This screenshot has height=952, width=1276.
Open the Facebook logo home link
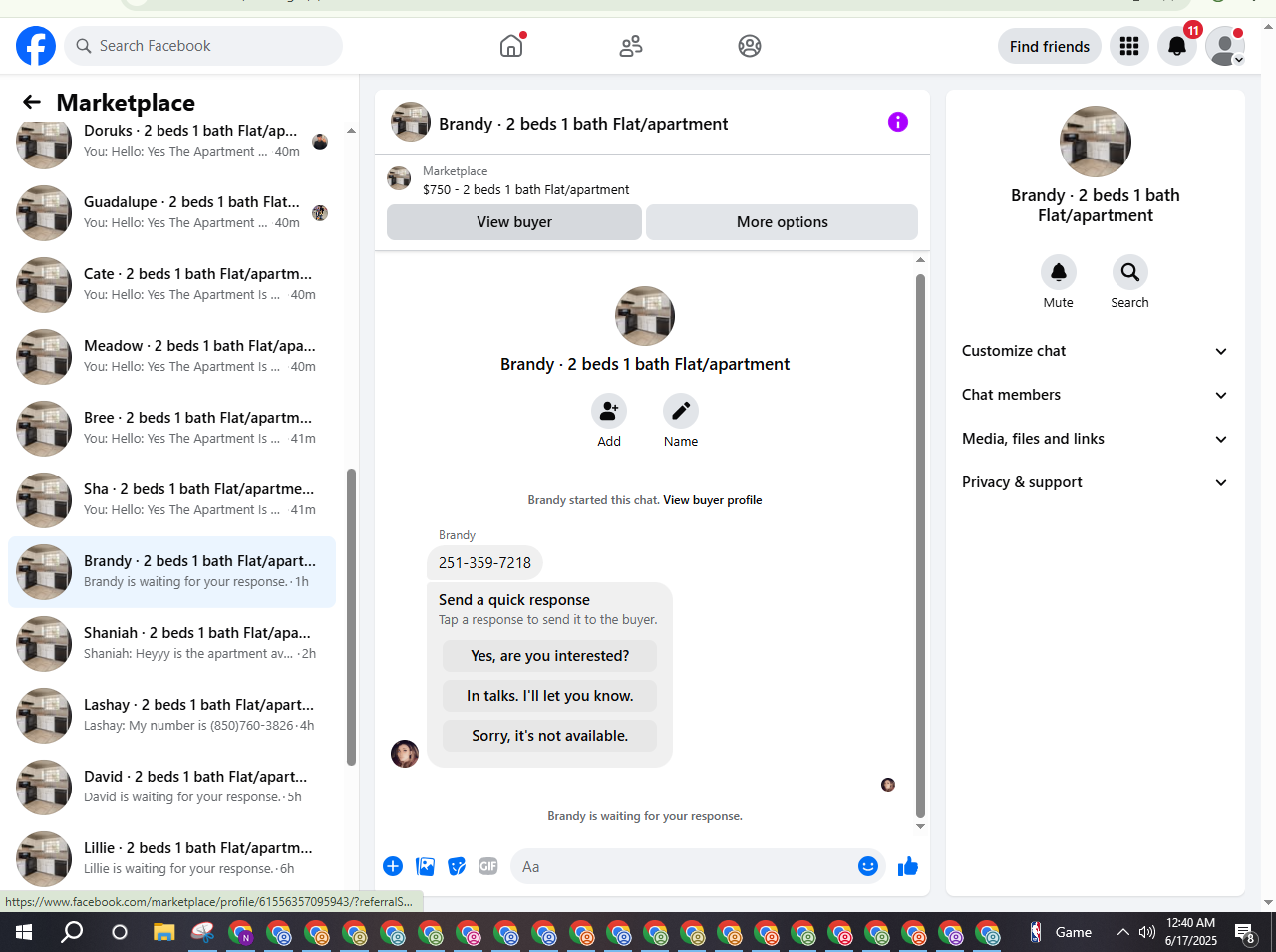pos(36,46)
